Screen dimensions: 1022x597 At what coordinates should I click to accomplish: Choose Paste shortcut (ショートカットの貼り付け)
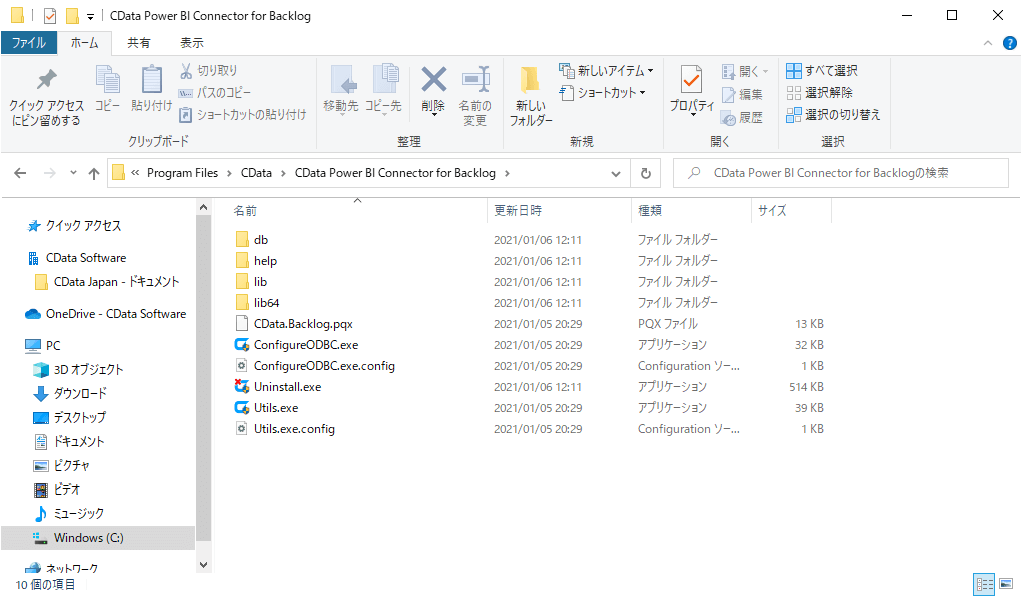tap(242, 115)
